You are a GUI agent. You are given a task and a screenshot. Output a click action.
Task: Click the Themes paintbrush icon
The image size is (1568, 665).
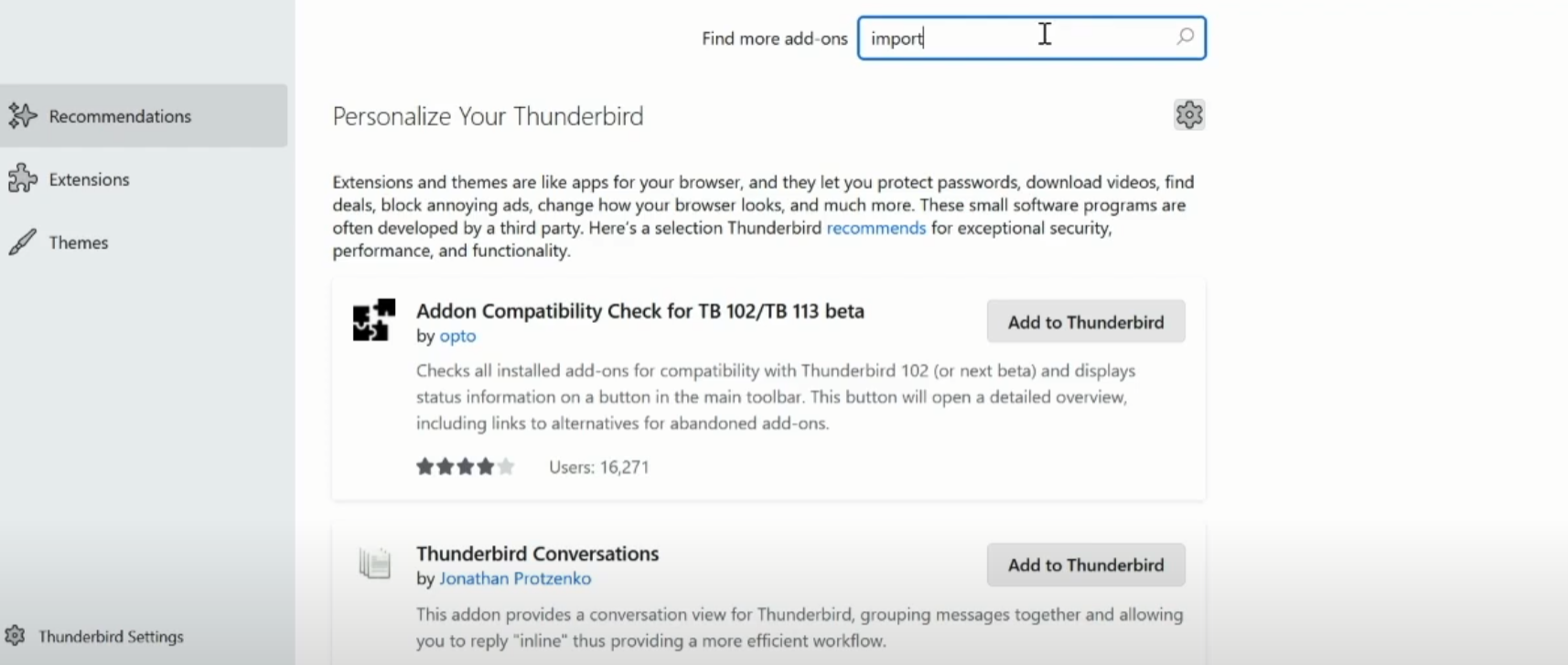23,242
